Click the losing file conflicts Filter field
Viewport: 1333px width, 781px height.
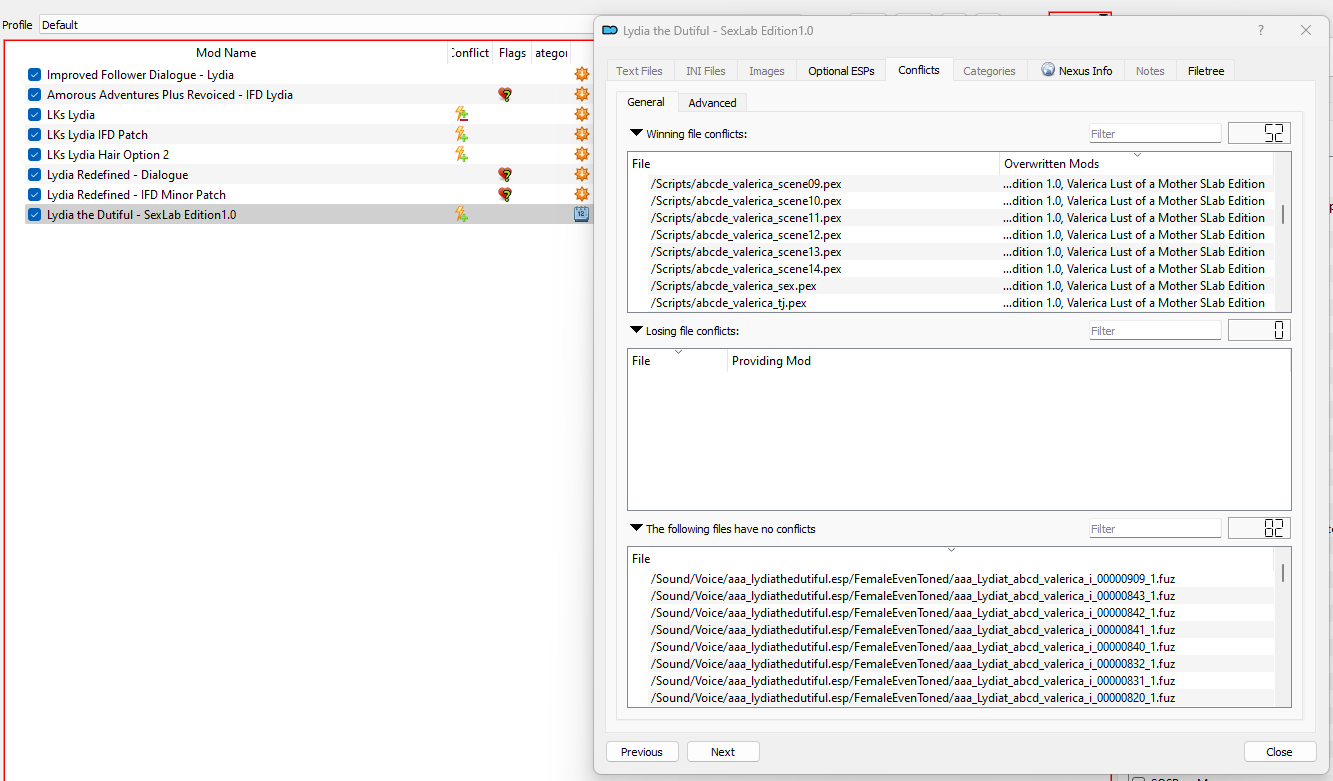coord(1155,330)
